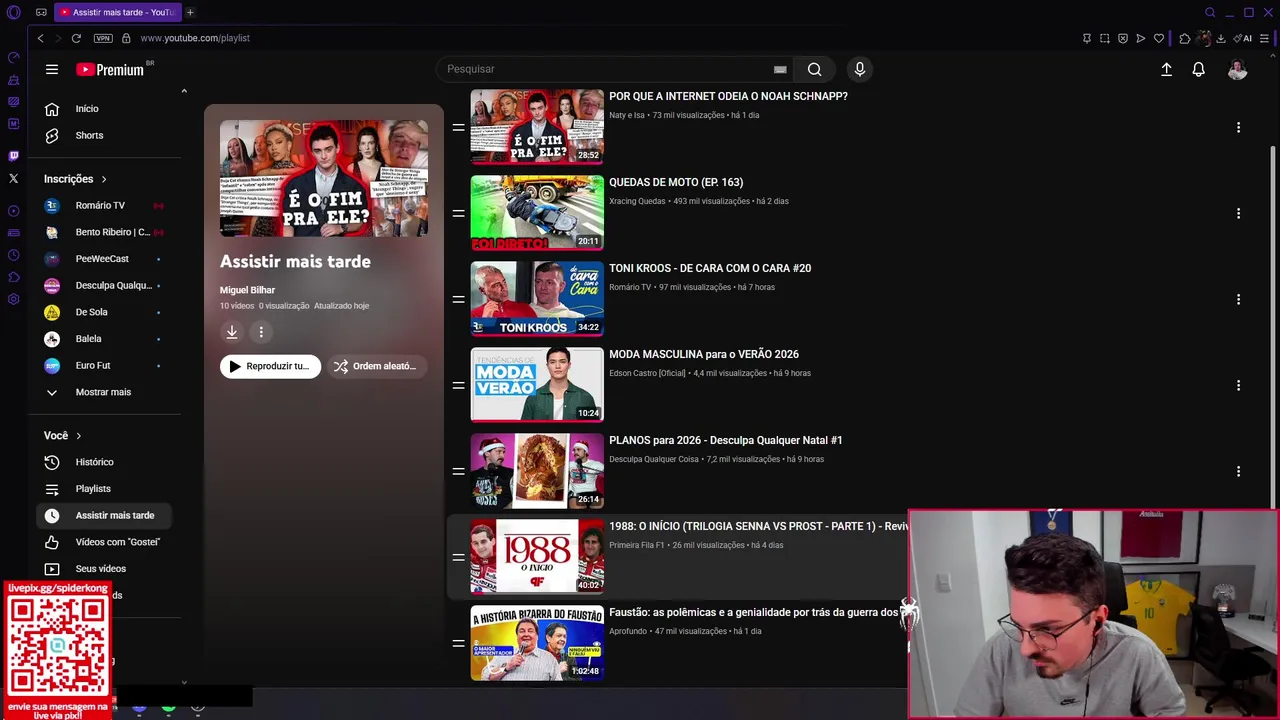1280x720 pixels.
Task: Open YouTube notifications bell
Action: click(x=1198, y=69)
